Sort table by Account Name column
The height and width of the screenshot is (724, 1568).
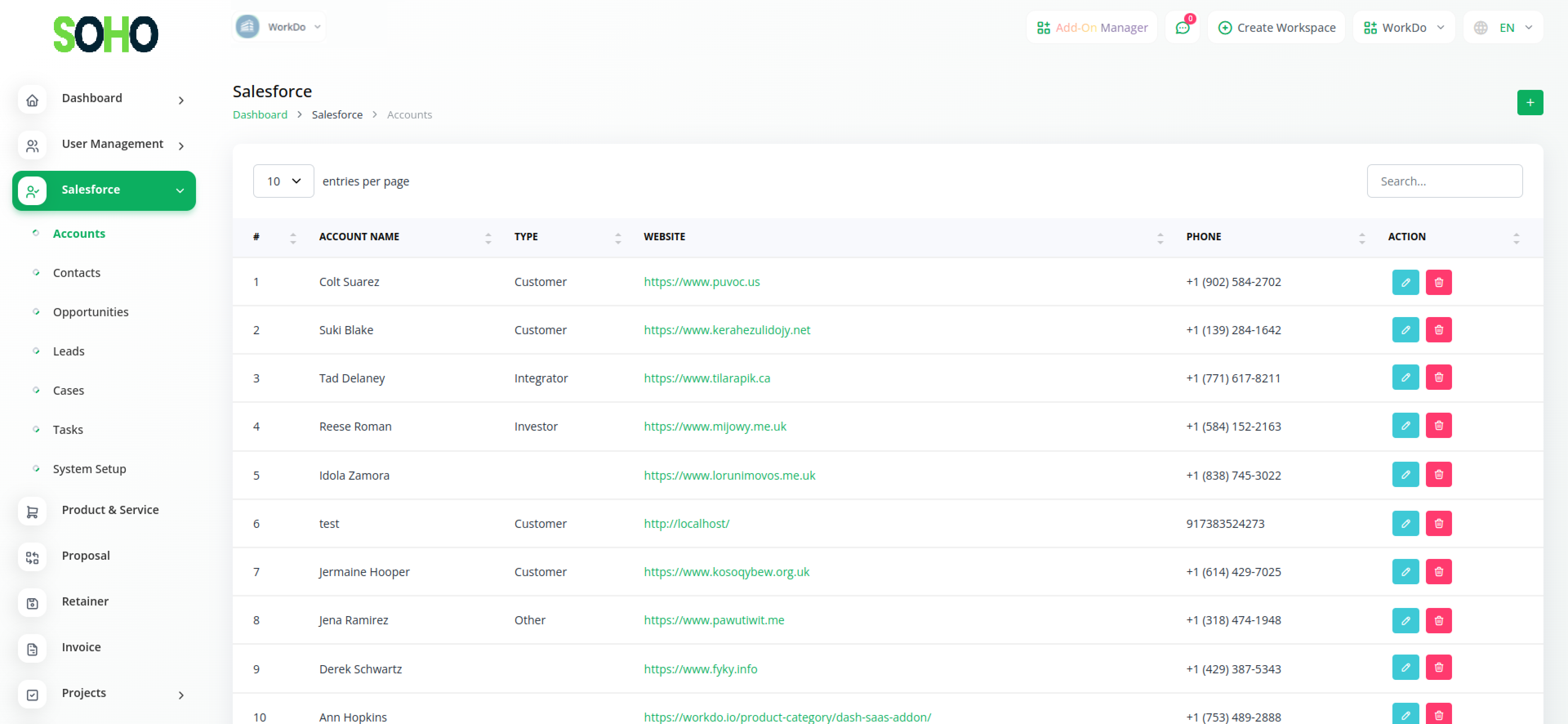[x=359, y=237]
